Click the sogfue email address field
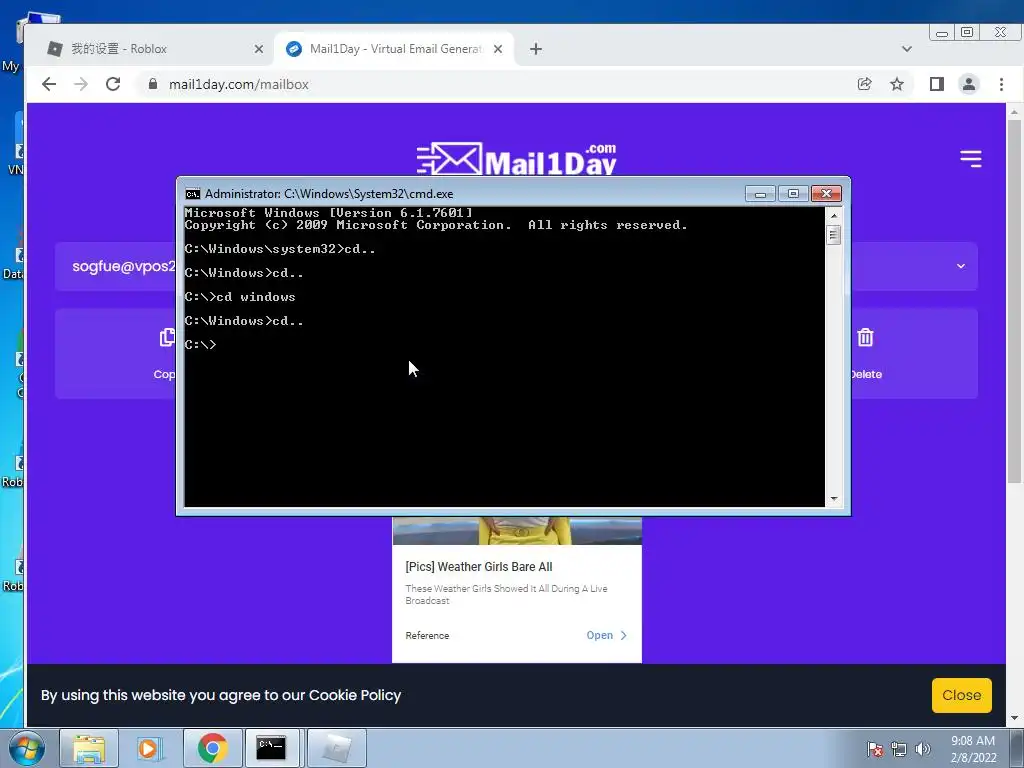 click(x=124, y=266)
